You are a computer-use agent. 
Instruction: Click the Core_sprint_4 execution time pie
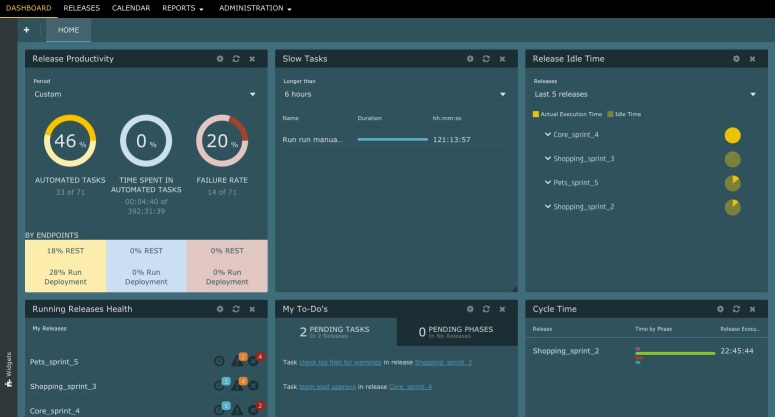pyautogui.click(x=732, y=135)
